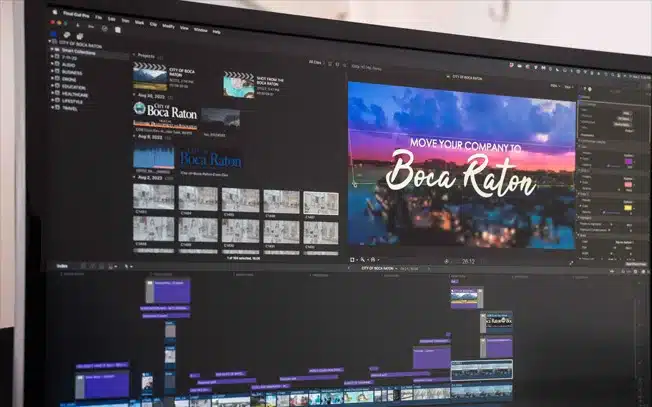Select the Boca Raton title text in viewer

tap(461, 174)
